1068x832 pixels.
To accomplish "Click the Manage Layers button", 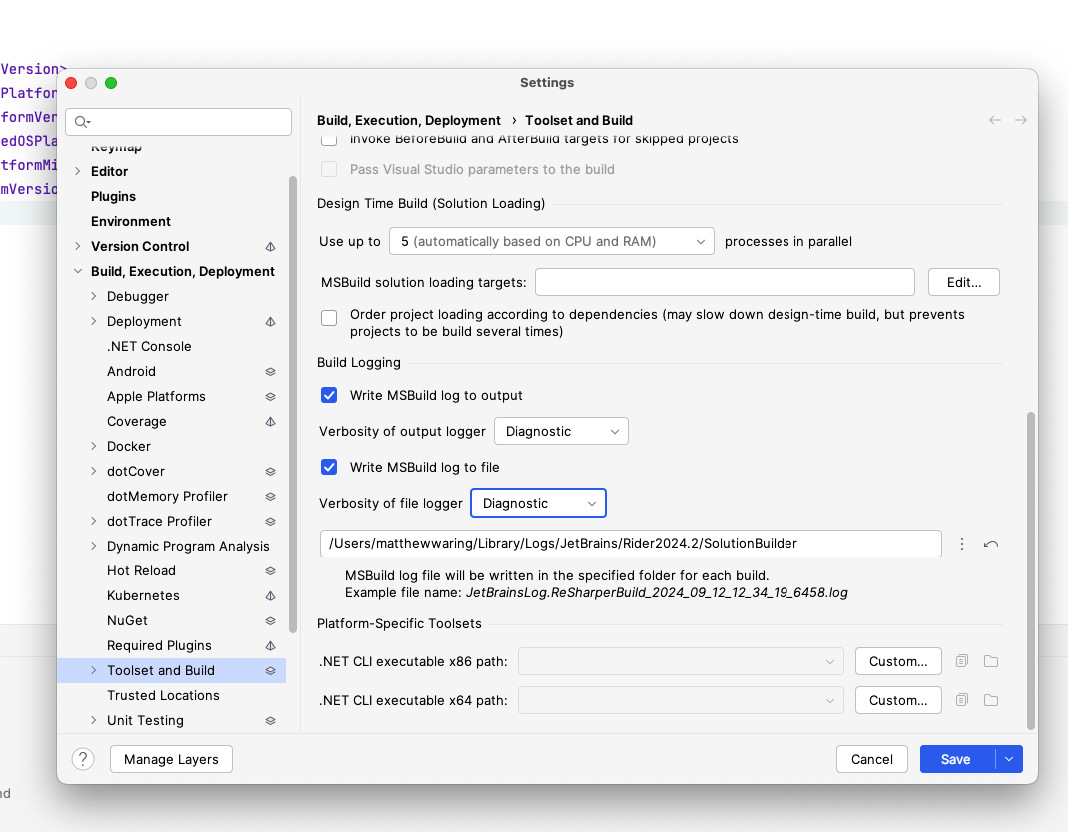I will pos(172,759).
